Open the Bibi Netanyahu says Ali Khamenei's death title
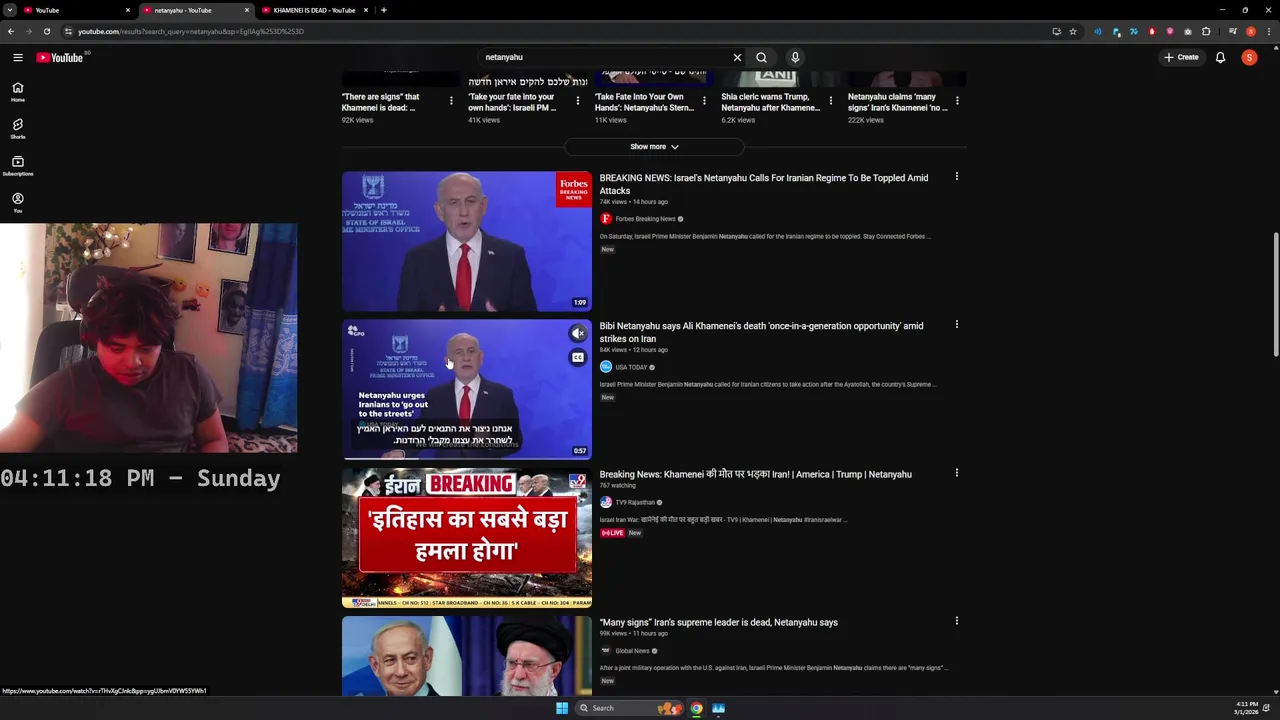Image resolution: width=1280 pixels, height=720 pixels. tap(761, 332)
